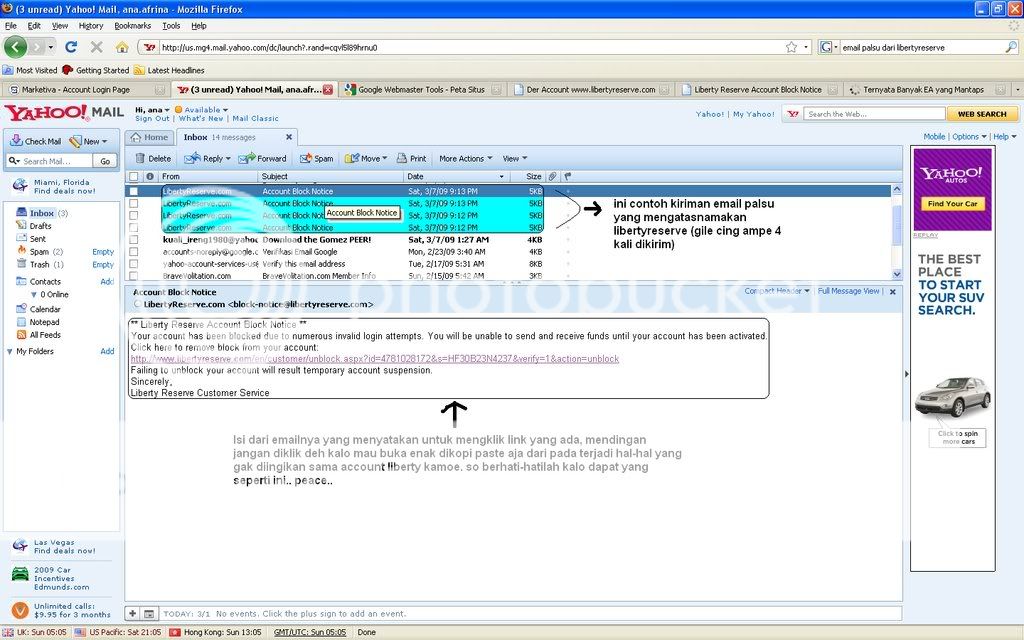The image size is (1024, 640).
Task: Click the Firefox reload page icon
Action: point(71,47)
